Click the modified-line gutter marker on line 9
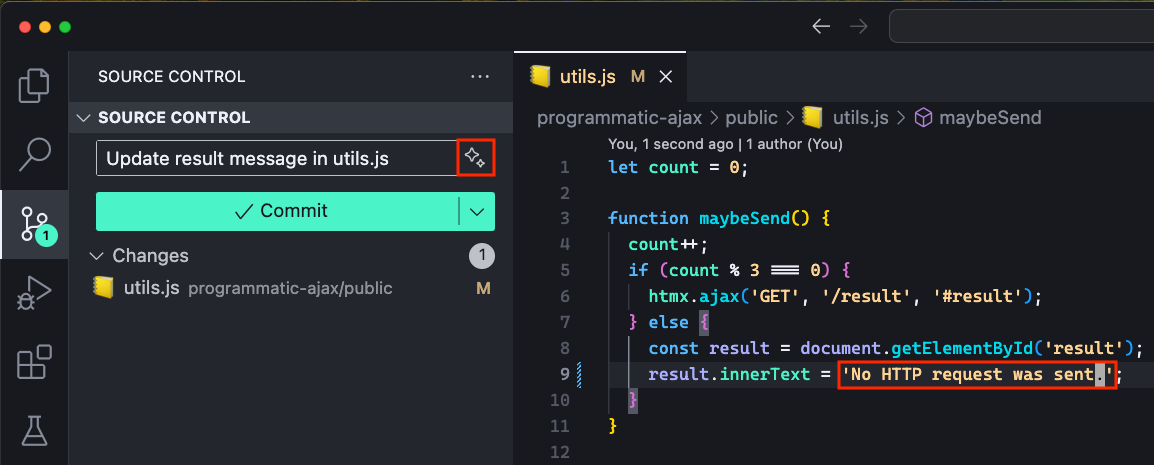 click(580, 375)
